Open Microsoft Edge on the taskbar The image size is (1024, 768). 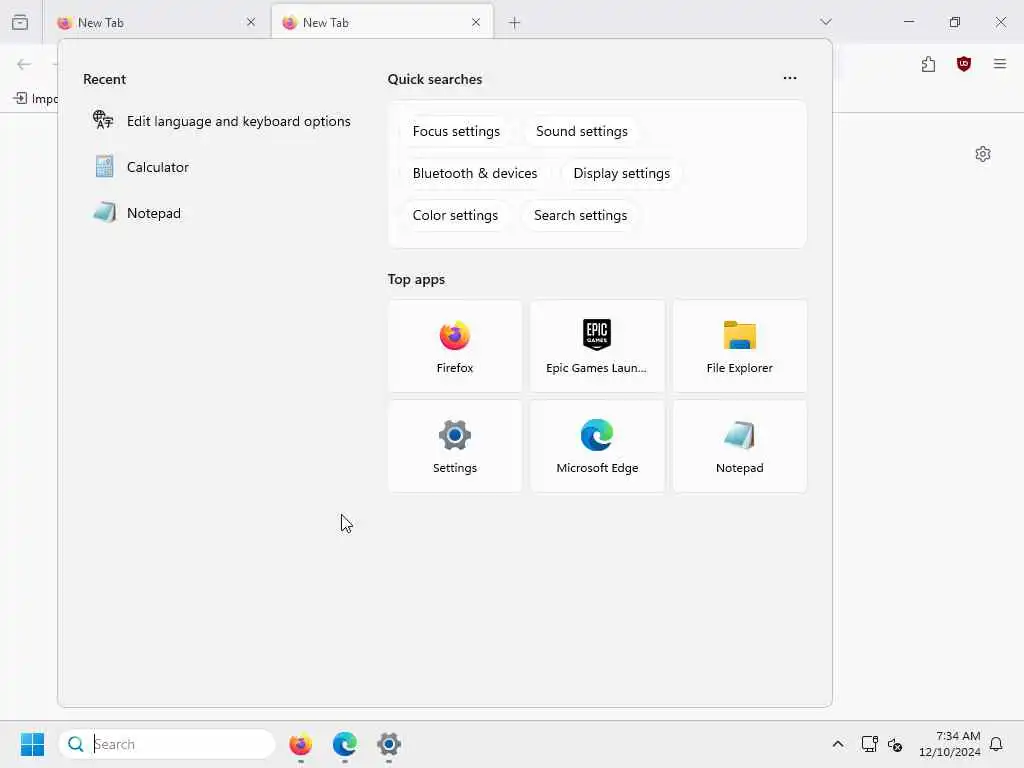pyautogui.click(x=344, y=744)
